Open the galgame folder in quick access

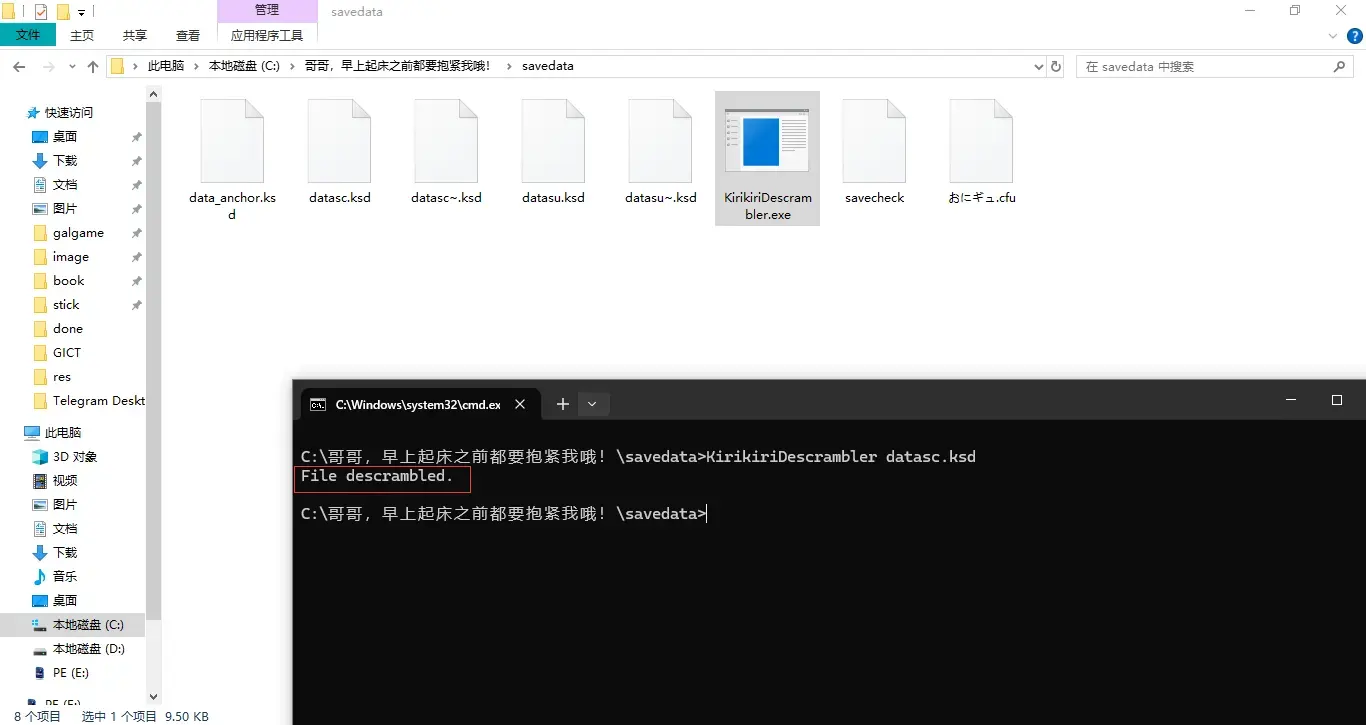click(78, 233)
